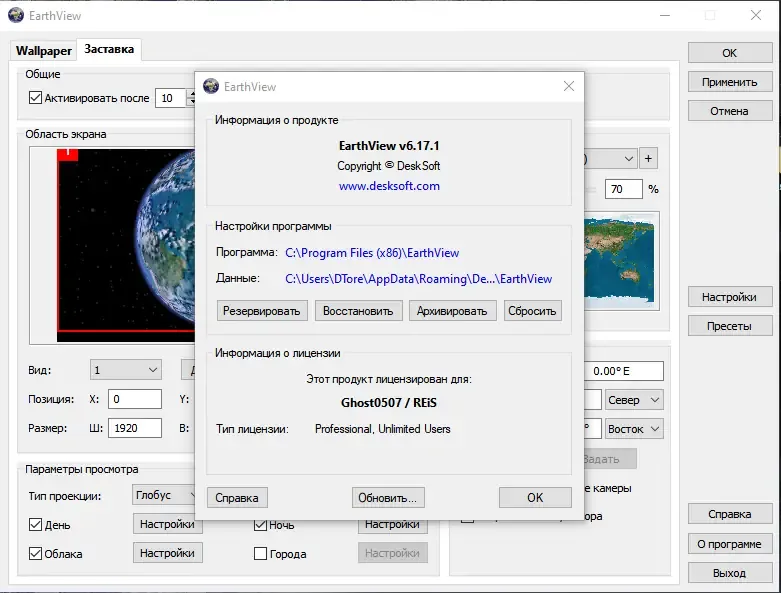Open 'Настройки' for День
This screenshot has height=593, width=781.
[167, 524]
